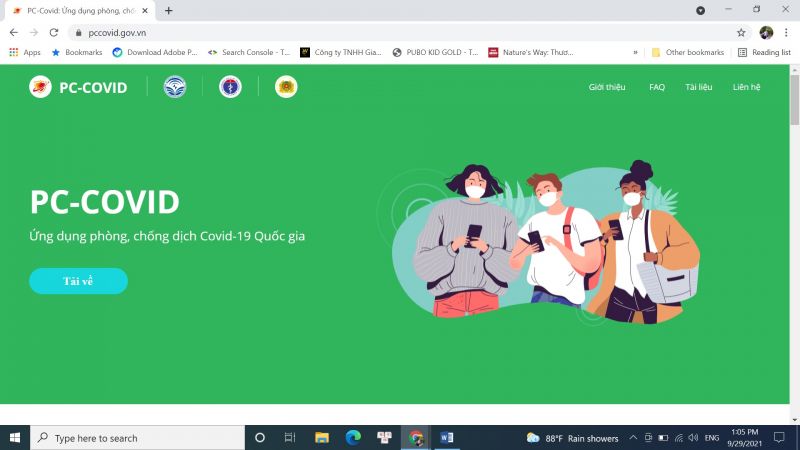The image size is (800, 450).
Task: Click the lock icon for site information
Action: (x=78, y=33)
